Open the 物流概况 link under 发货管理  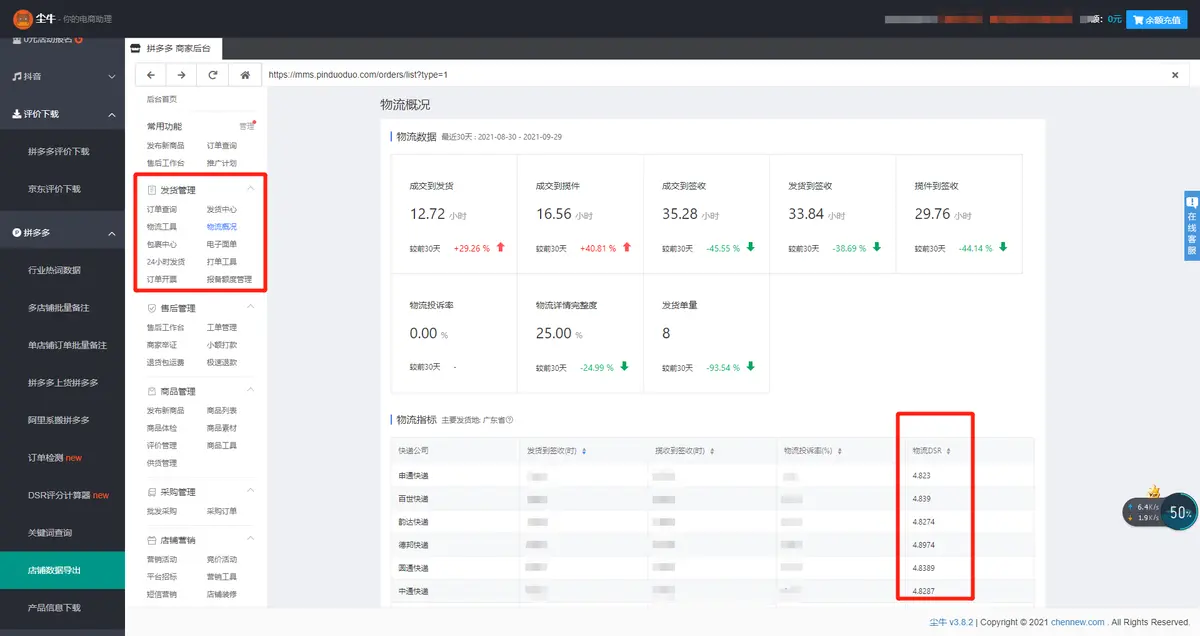(221, 227)
